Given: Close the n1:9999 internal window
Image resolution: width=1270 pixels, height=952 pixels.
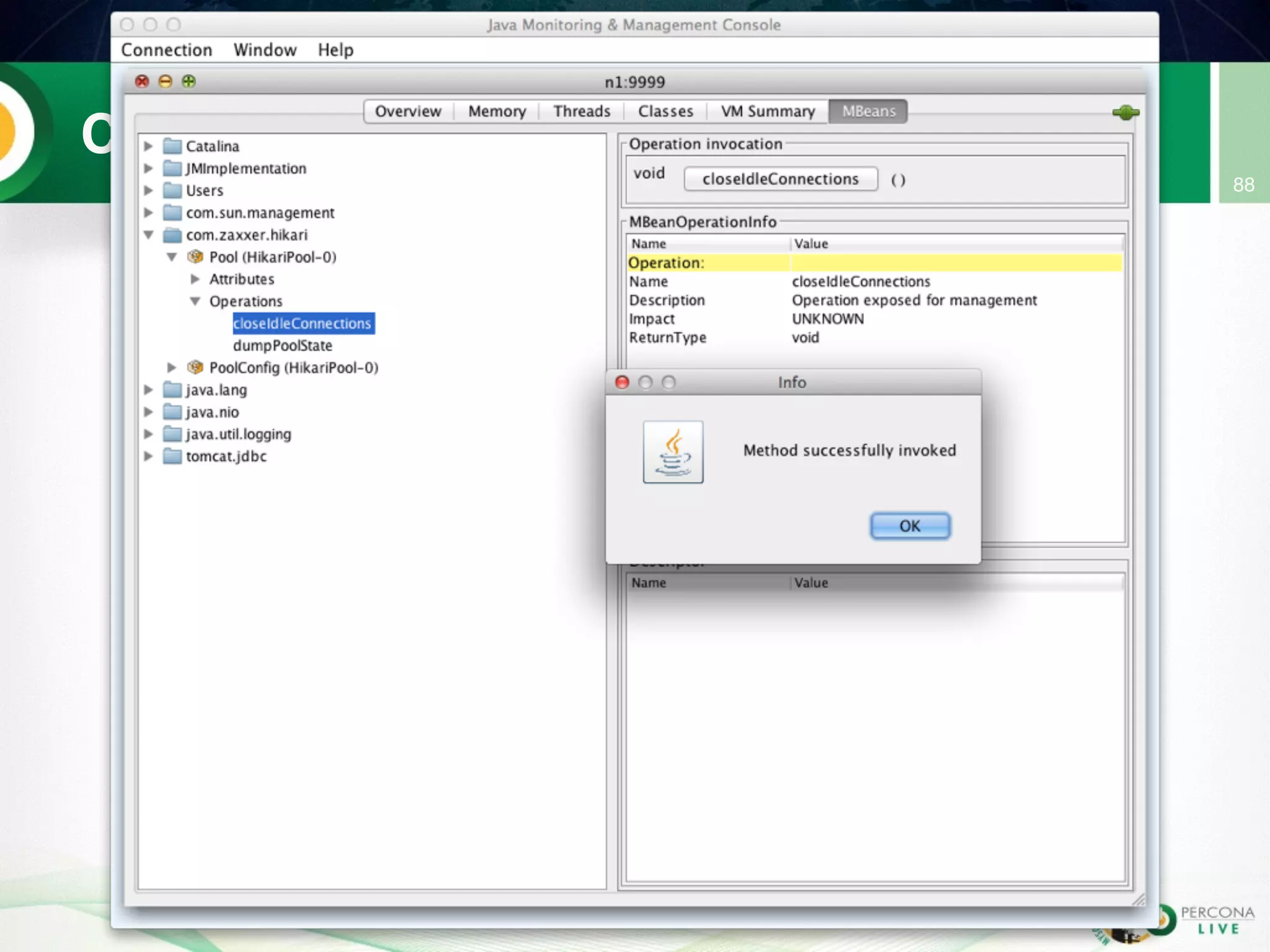Looking at the screenshot, I should tap(142, 82).
